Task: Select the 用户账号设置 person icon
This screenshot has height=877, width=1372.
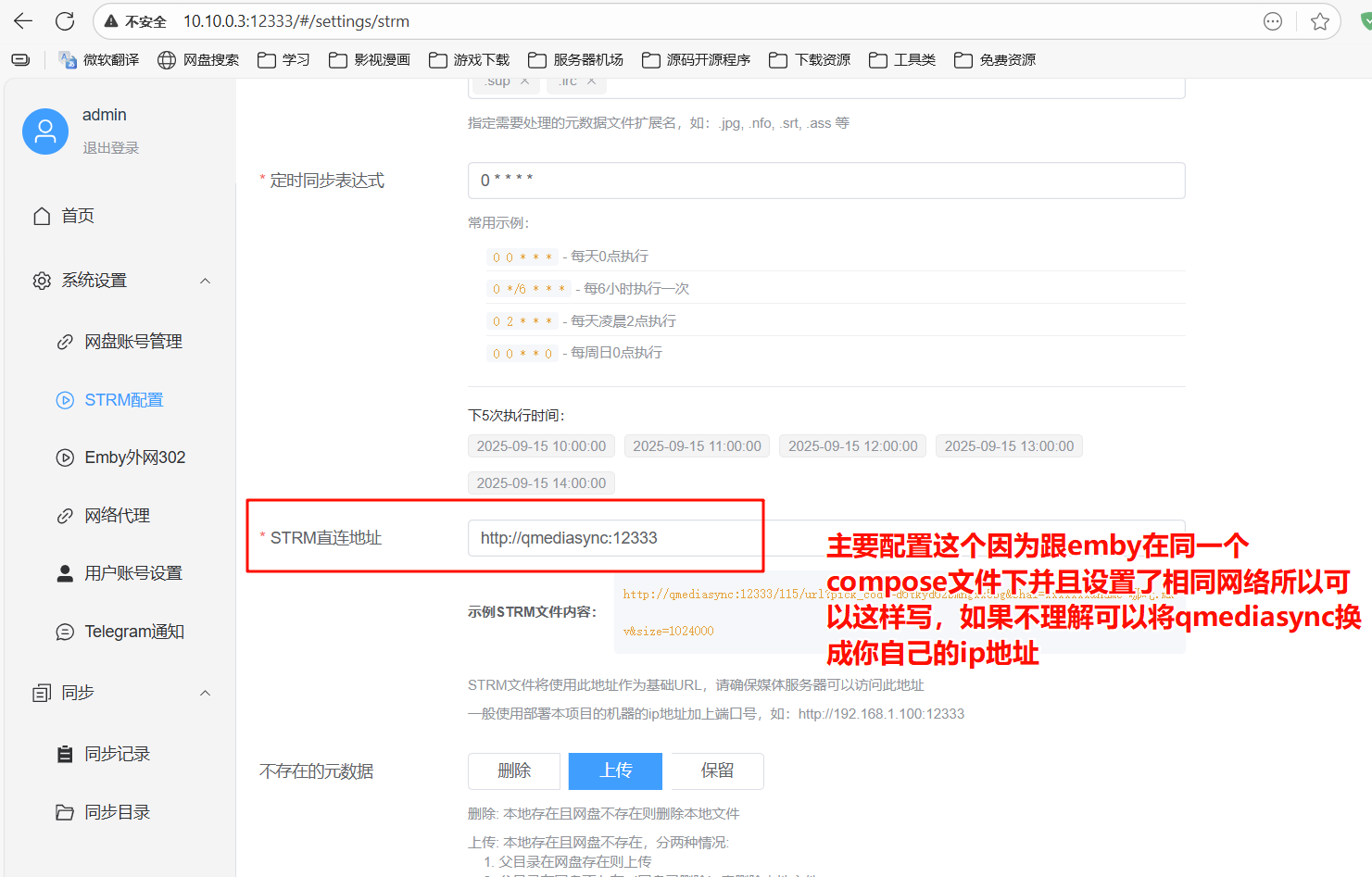Action: tap(65, 572)
